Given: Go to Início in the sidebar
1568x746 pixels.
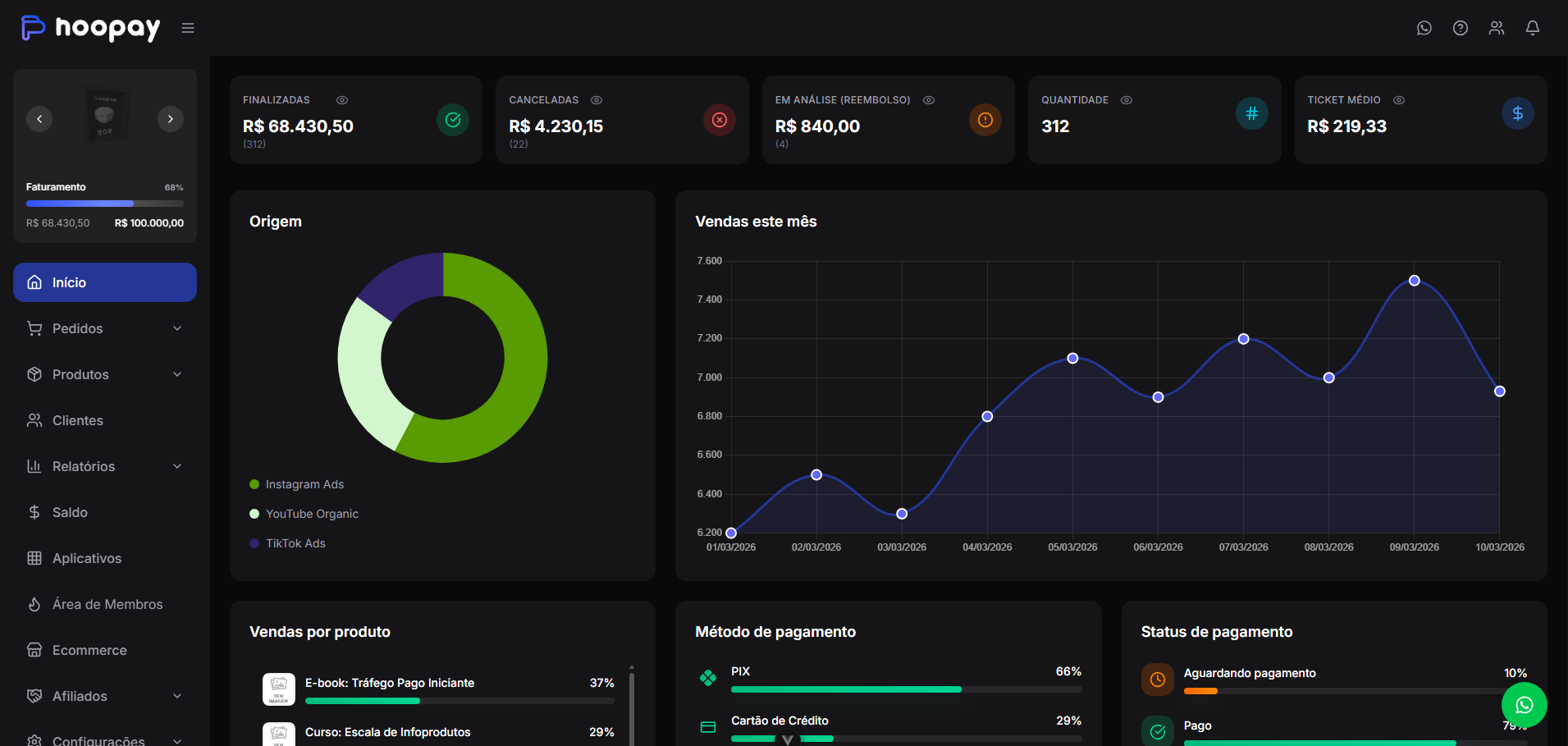Looking at the screenshot, I should tap(105, 282).
